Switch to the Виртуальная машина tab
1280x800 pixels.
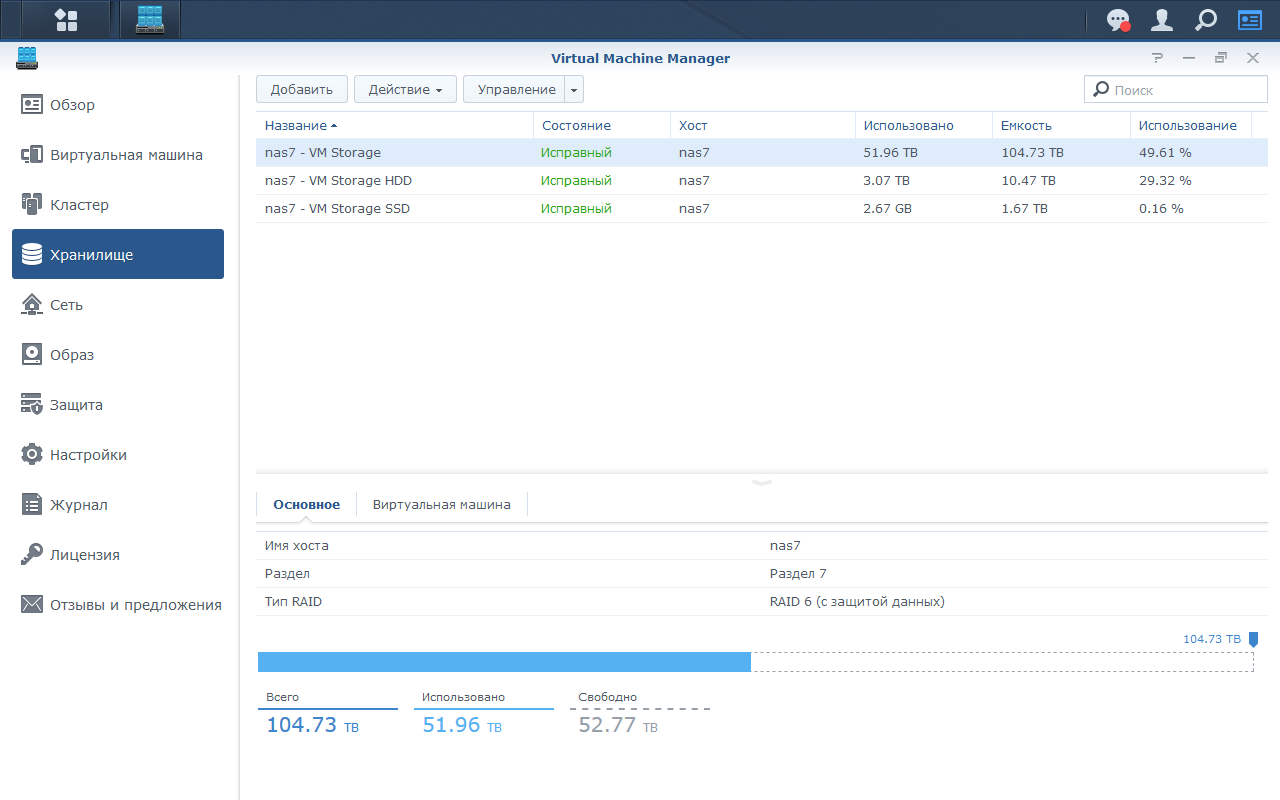point(441,504)
